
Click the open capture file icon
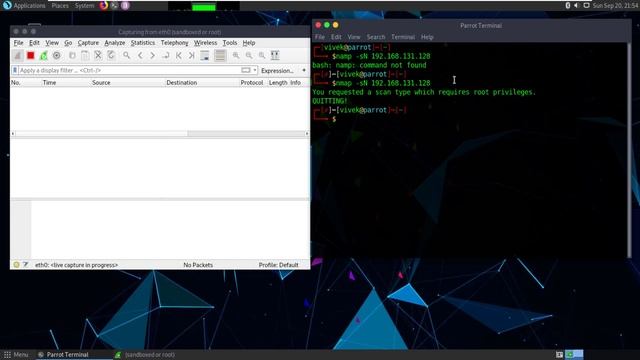(x=72, y=56)
